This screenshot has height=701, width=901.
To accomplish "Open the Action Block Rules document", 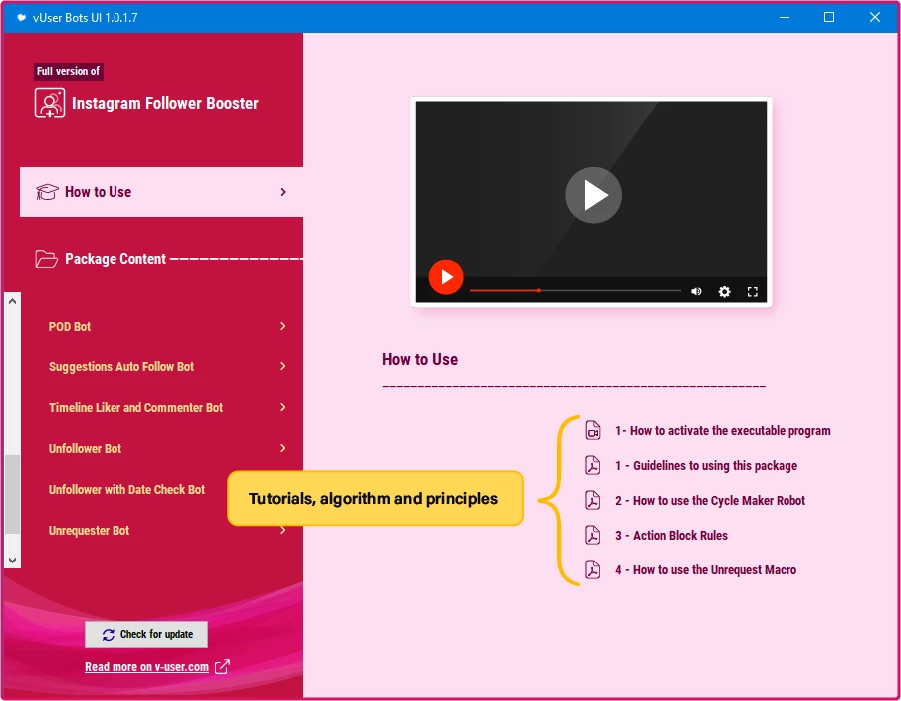I will click(x=671, y=536).
